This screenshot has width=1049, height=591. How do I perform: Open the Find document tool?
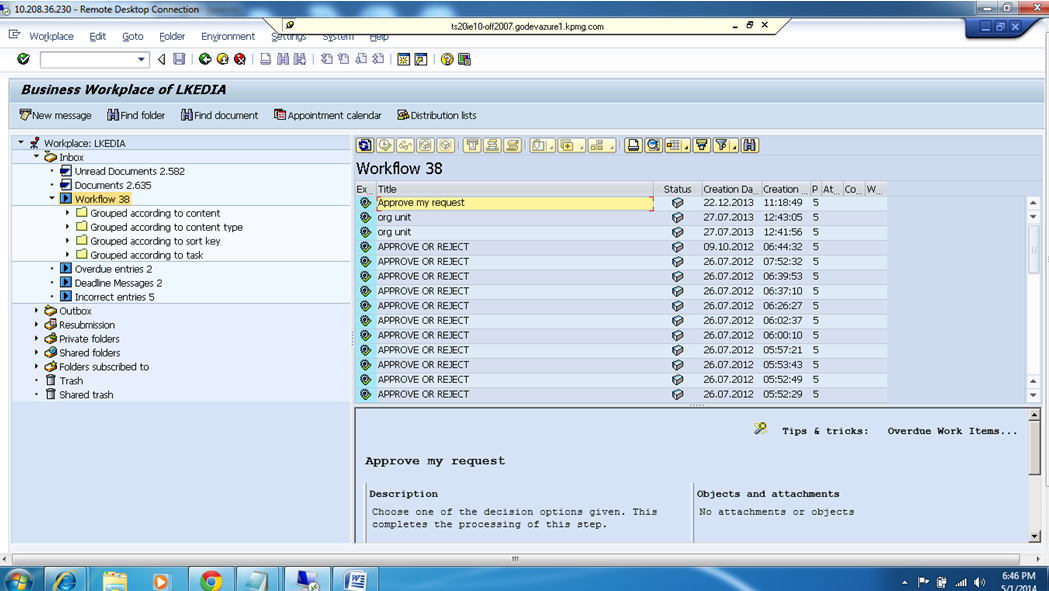click(219, 114)
